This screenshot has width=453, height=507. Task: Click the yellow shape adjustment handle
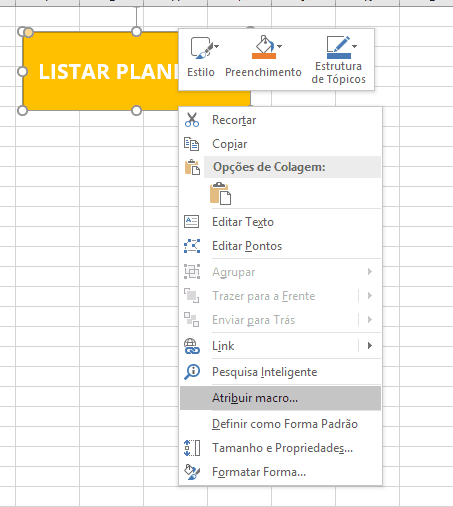(29, 32)
